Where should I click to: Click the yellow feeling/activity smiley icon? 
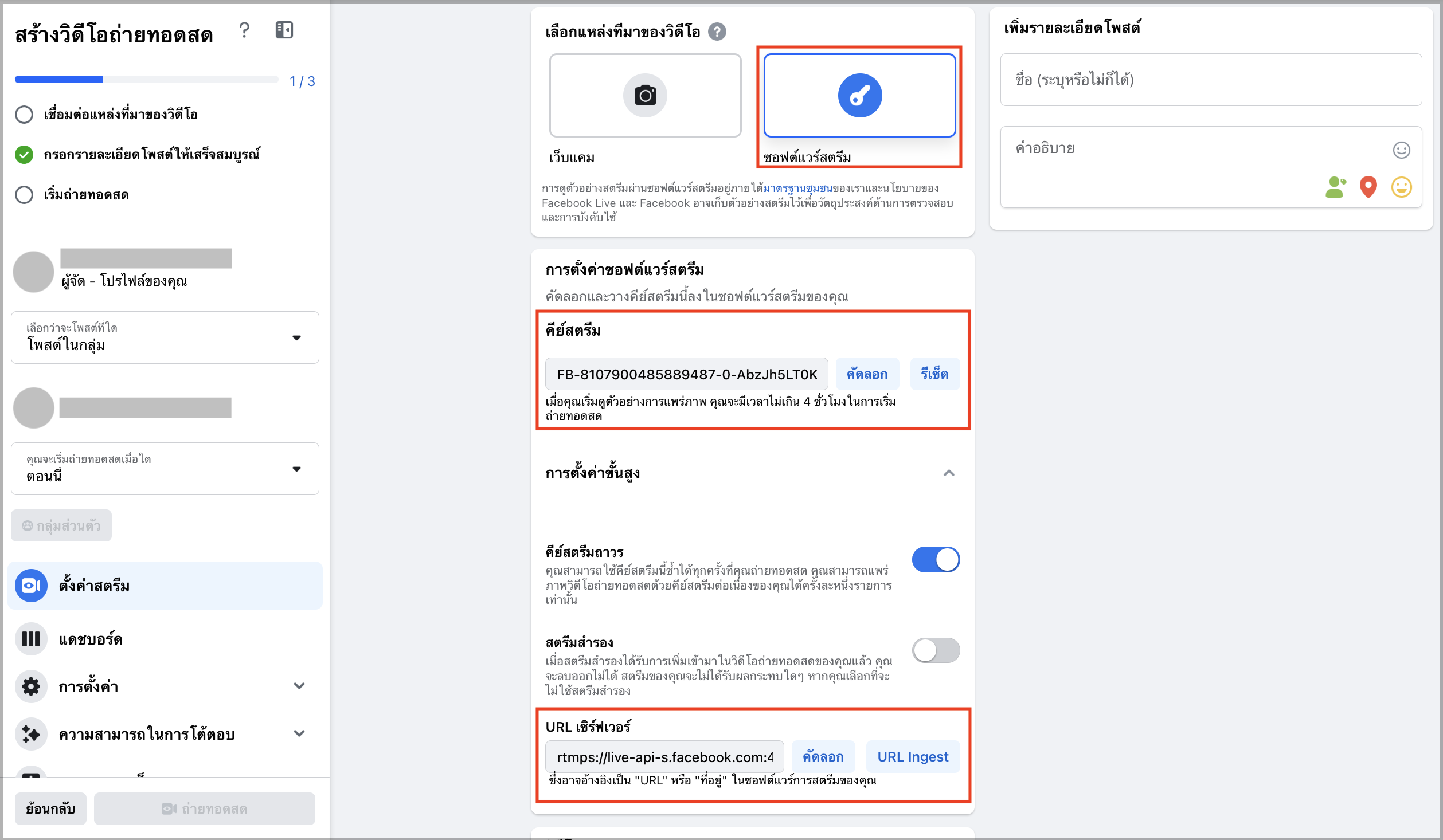click(1401, 187)
